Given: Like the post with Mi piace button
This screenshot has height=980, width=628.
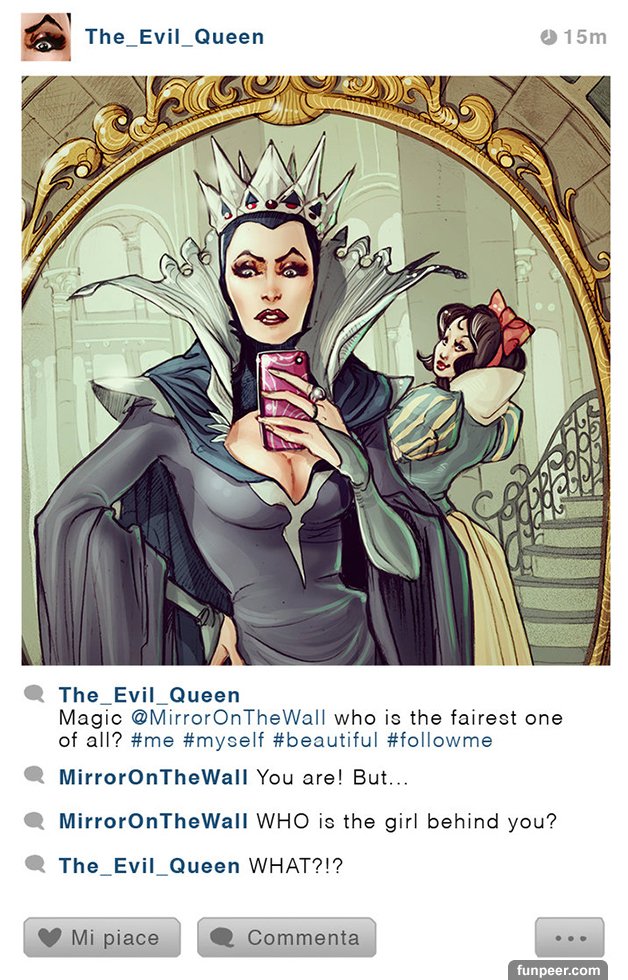Looking at the screenshot, I should [102, 937].
